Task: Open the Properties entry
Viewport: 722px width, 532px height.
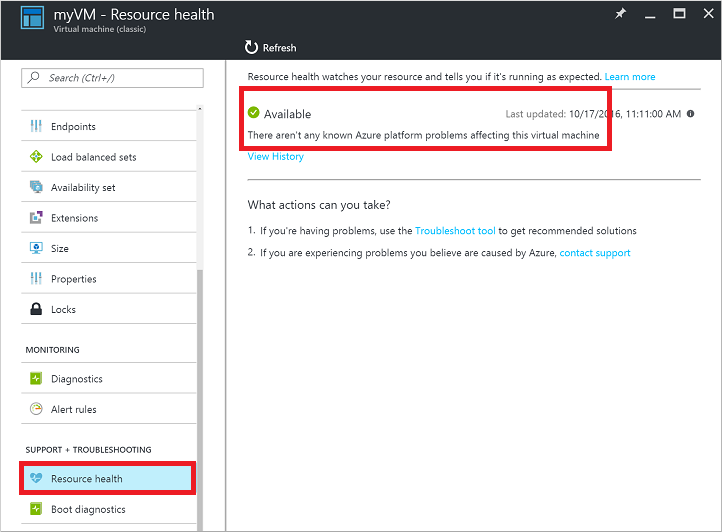Action: click(x=109, y=278)
